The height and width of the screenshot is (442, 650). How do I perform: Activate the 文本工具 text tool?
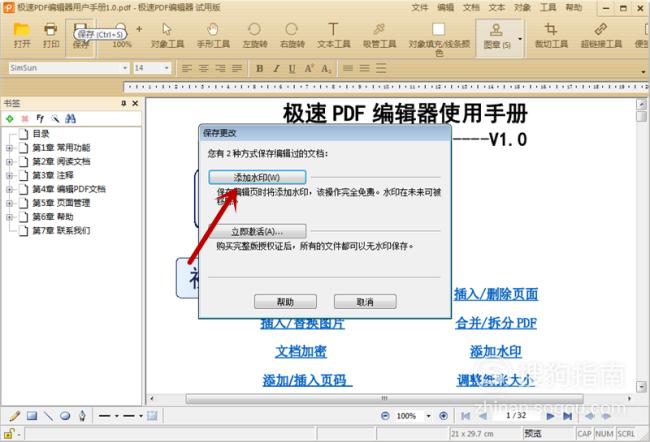pos(333,35)
